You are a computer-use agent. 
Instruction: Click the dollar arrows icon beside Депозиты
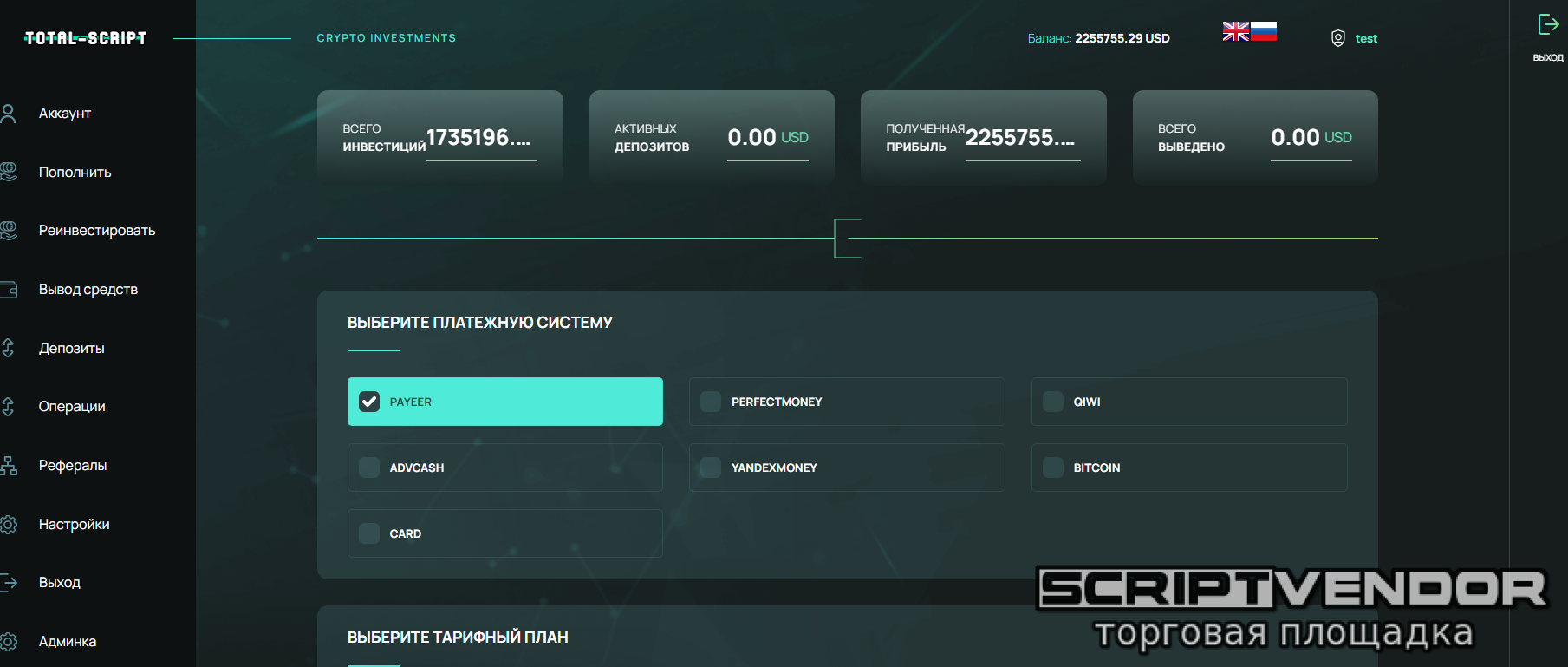click(x=9, y=348)
